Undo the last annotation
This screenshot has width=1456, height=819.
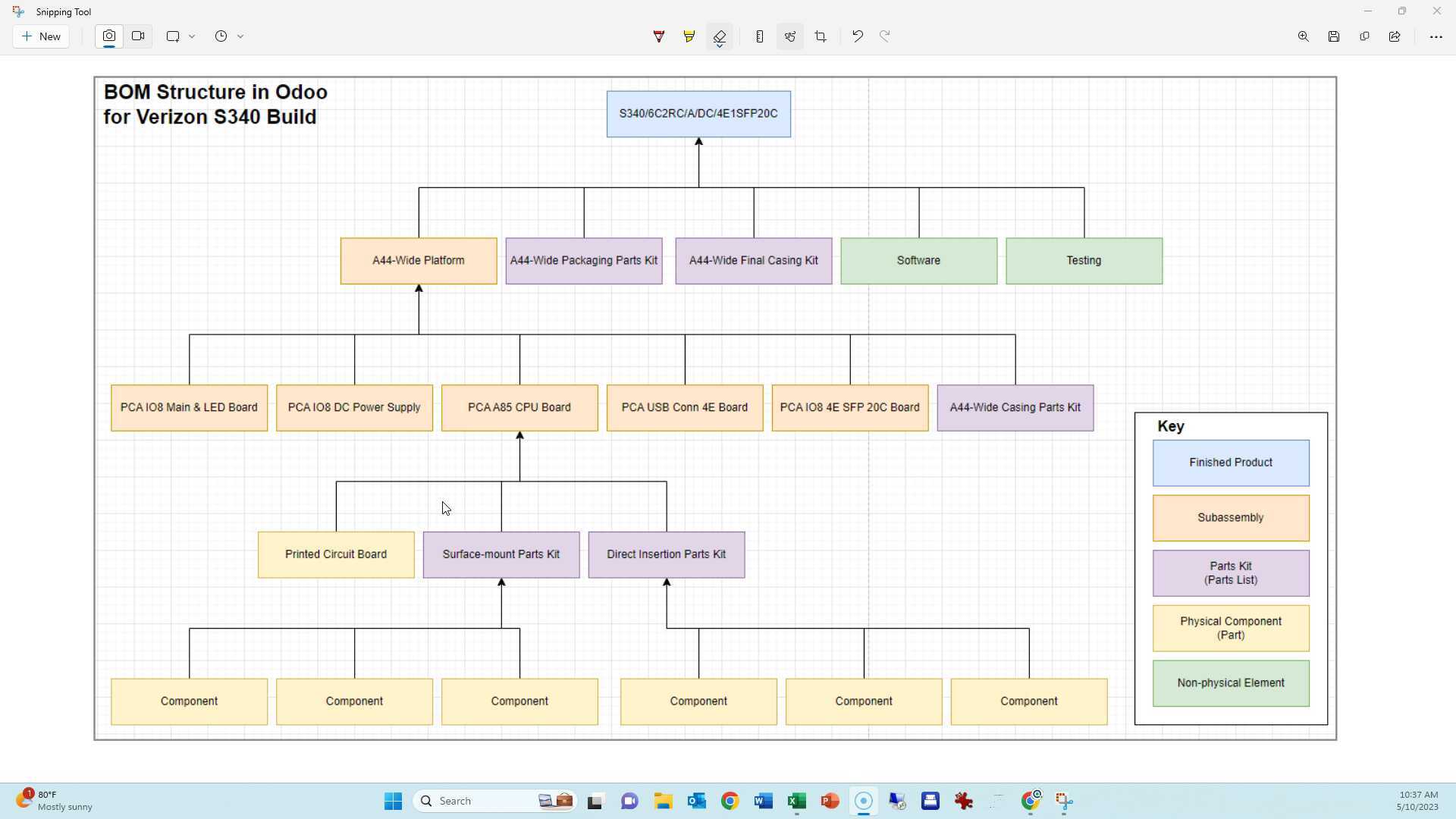coord(857,36)
